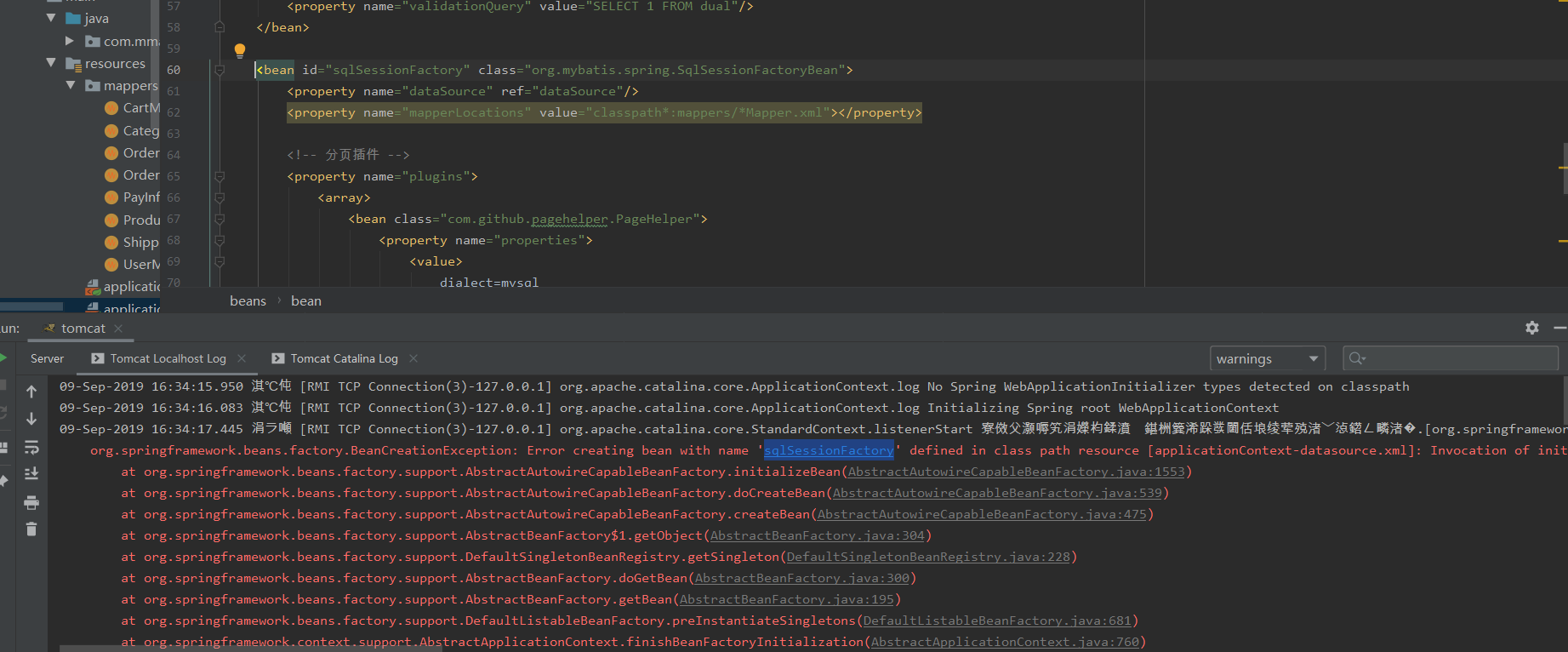This screenshot has height=652, width=1568.
Task: Fold the sqlSessionFactory bean at line 60
Action: 220,70
